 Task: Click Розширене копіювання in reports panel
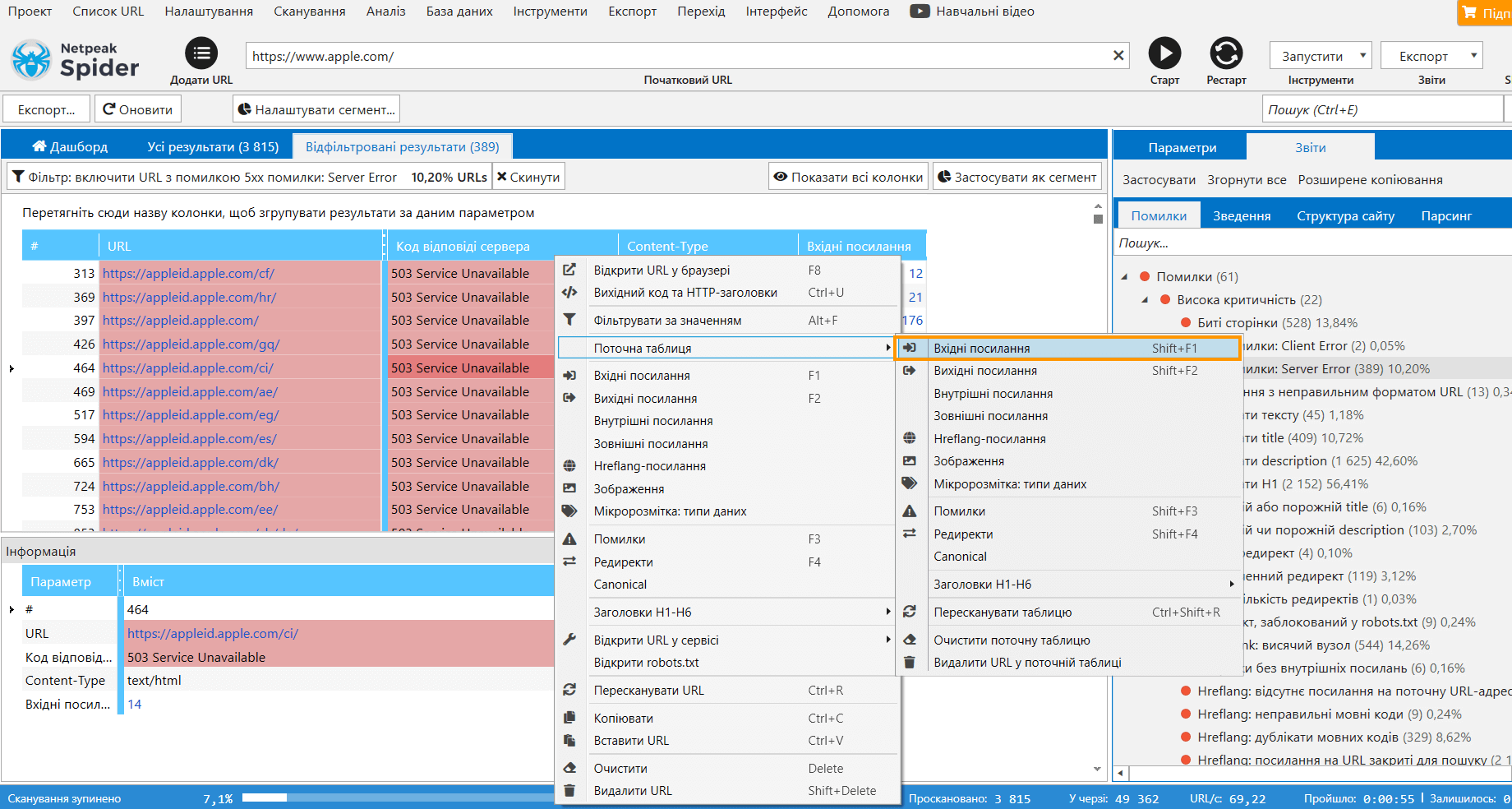(1370, 179)
